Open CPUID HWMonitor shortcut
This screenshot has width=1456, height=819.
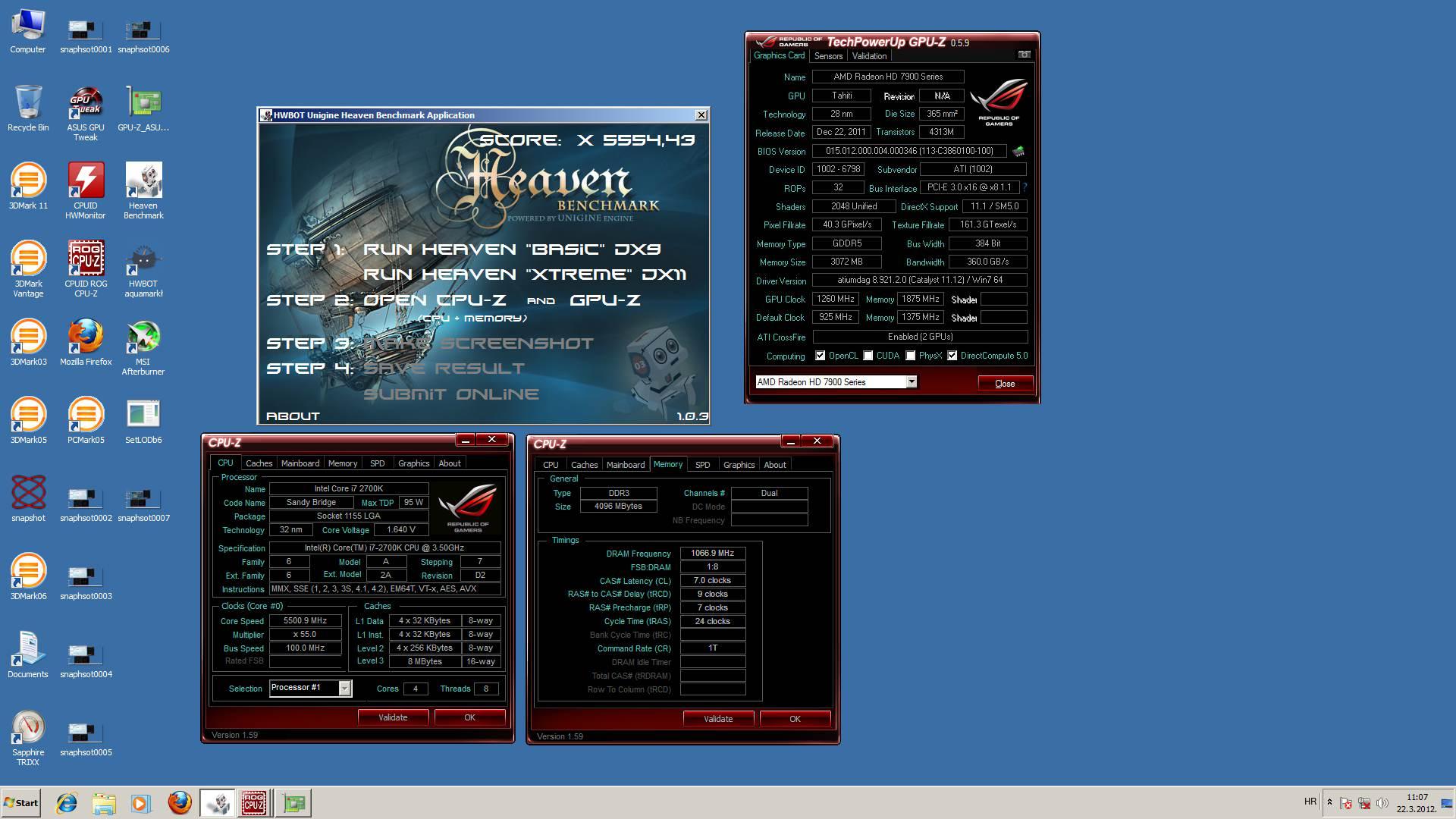click(86, 192)
